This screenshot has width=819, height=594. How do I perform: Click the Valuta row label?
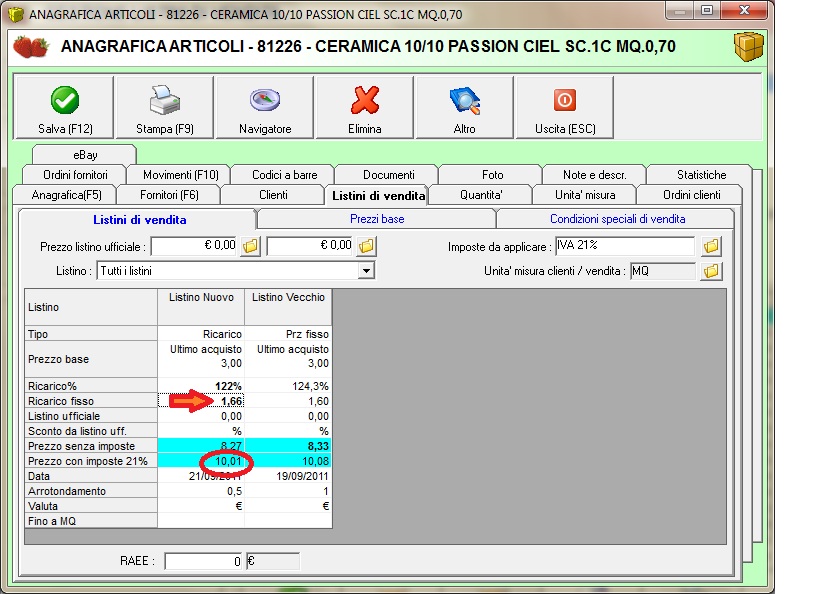[x=91, y=506]
